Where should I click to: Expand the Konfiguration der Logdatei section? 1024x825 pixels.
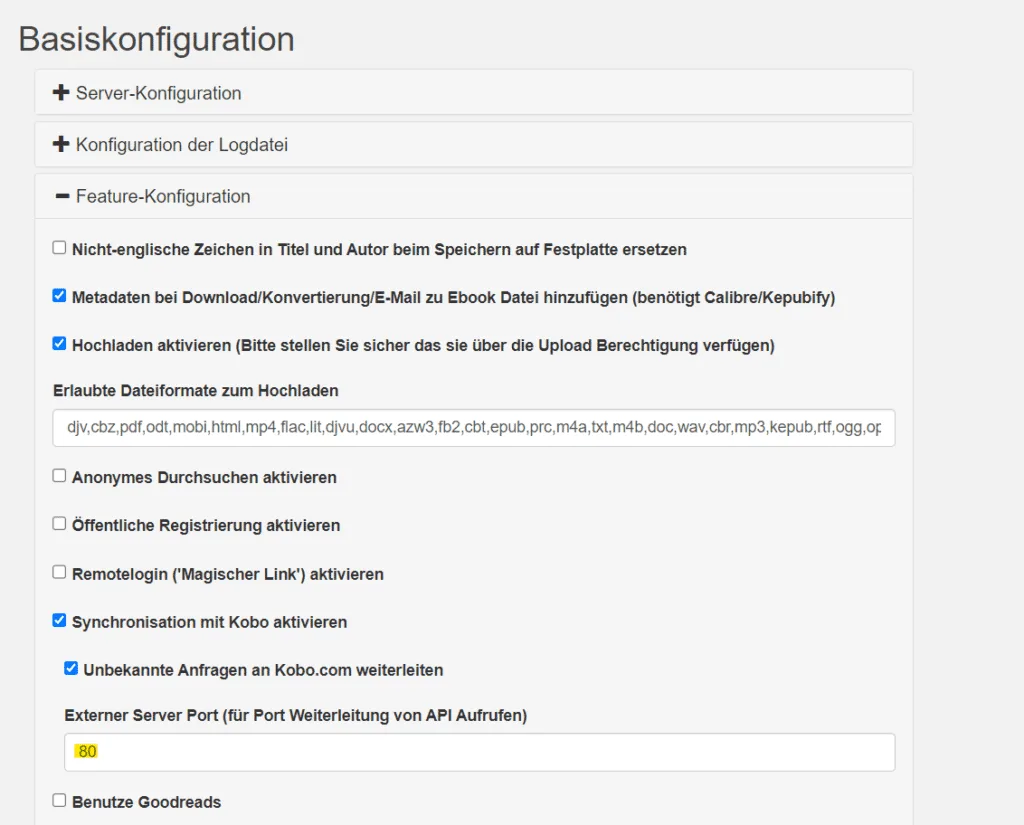[473, 144]
